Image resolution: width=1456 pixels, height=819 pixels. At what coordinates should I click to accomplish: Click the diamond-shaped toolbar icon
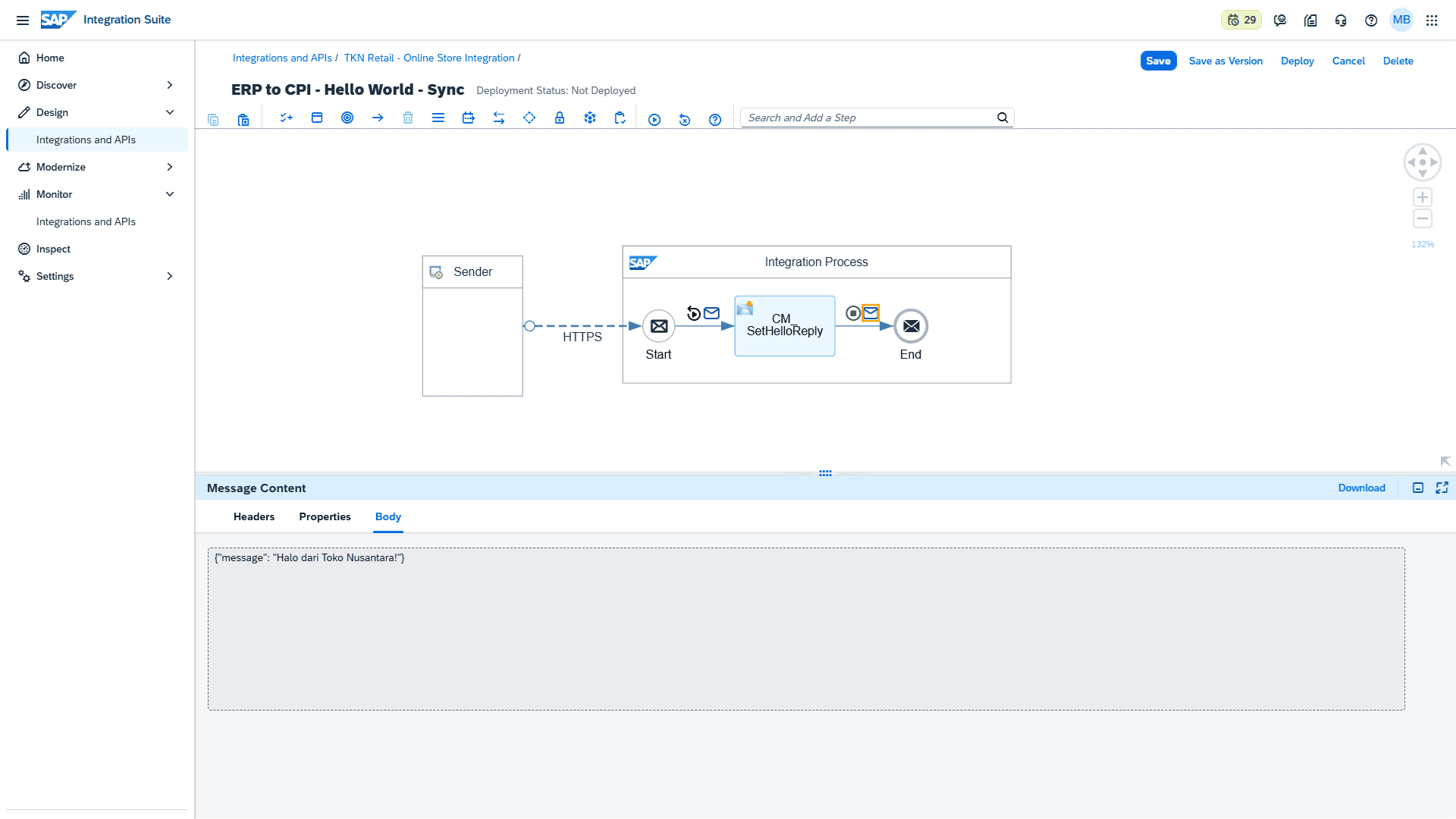point(529,118)
